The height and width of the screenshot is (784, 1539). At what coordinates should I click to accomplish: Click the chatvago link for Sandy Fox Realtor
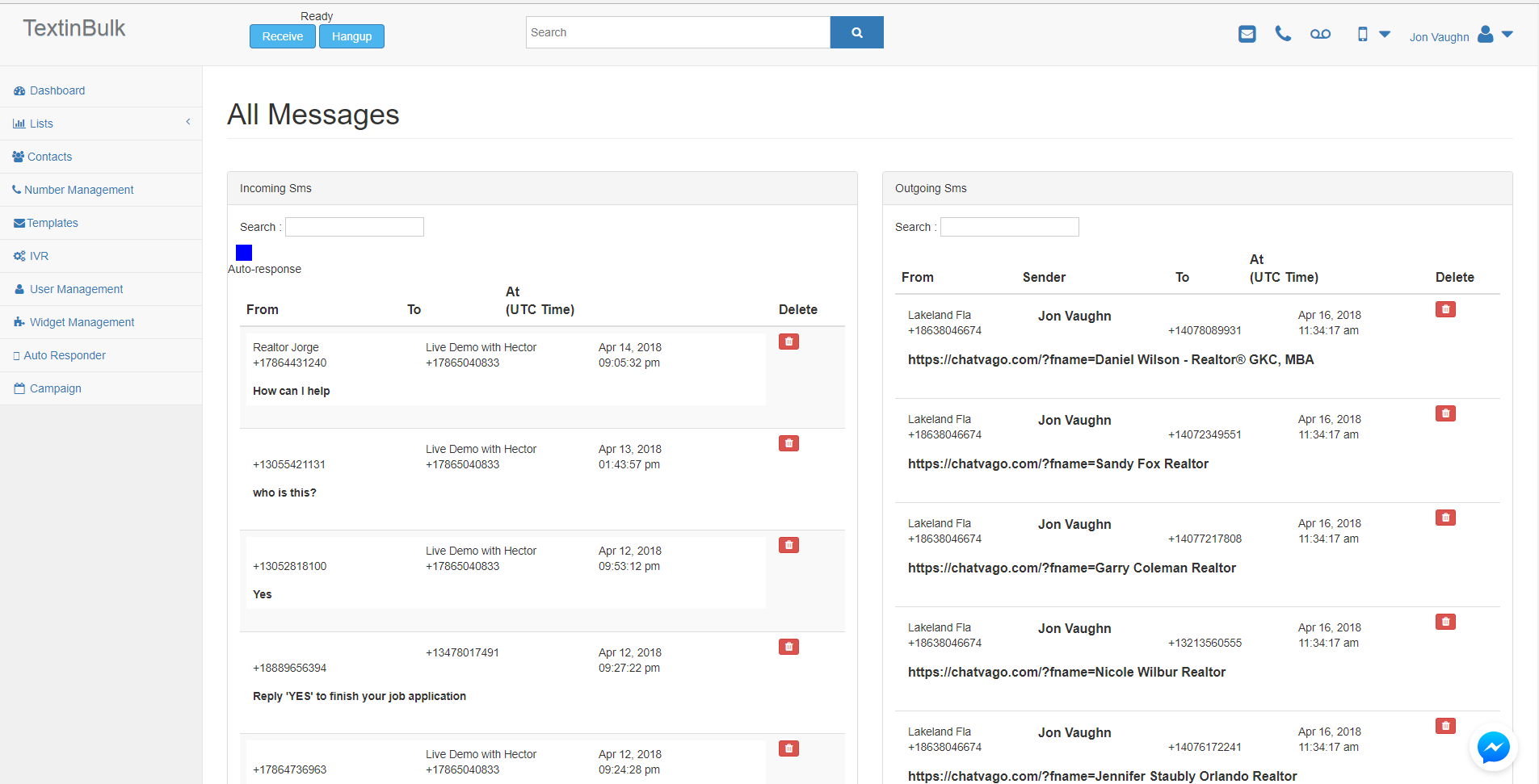(x=1058, y=463)
